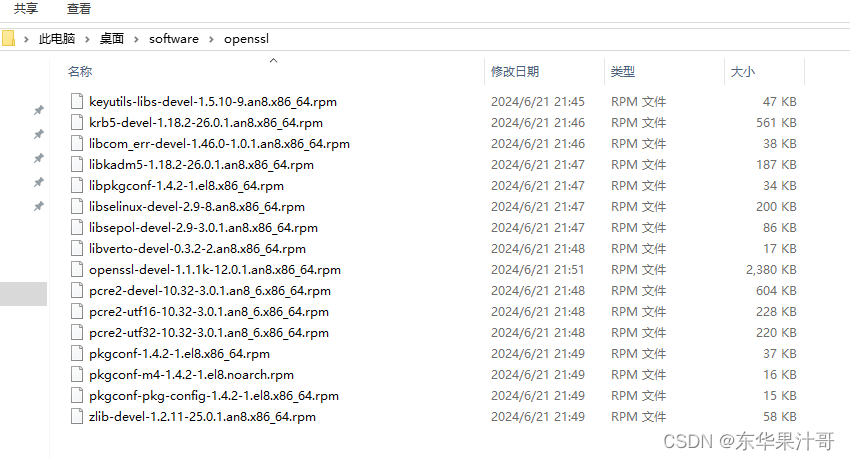Click the file icon beside openssl-devel rpm
The image size is (850, 460).
click(x=77, y=270)
